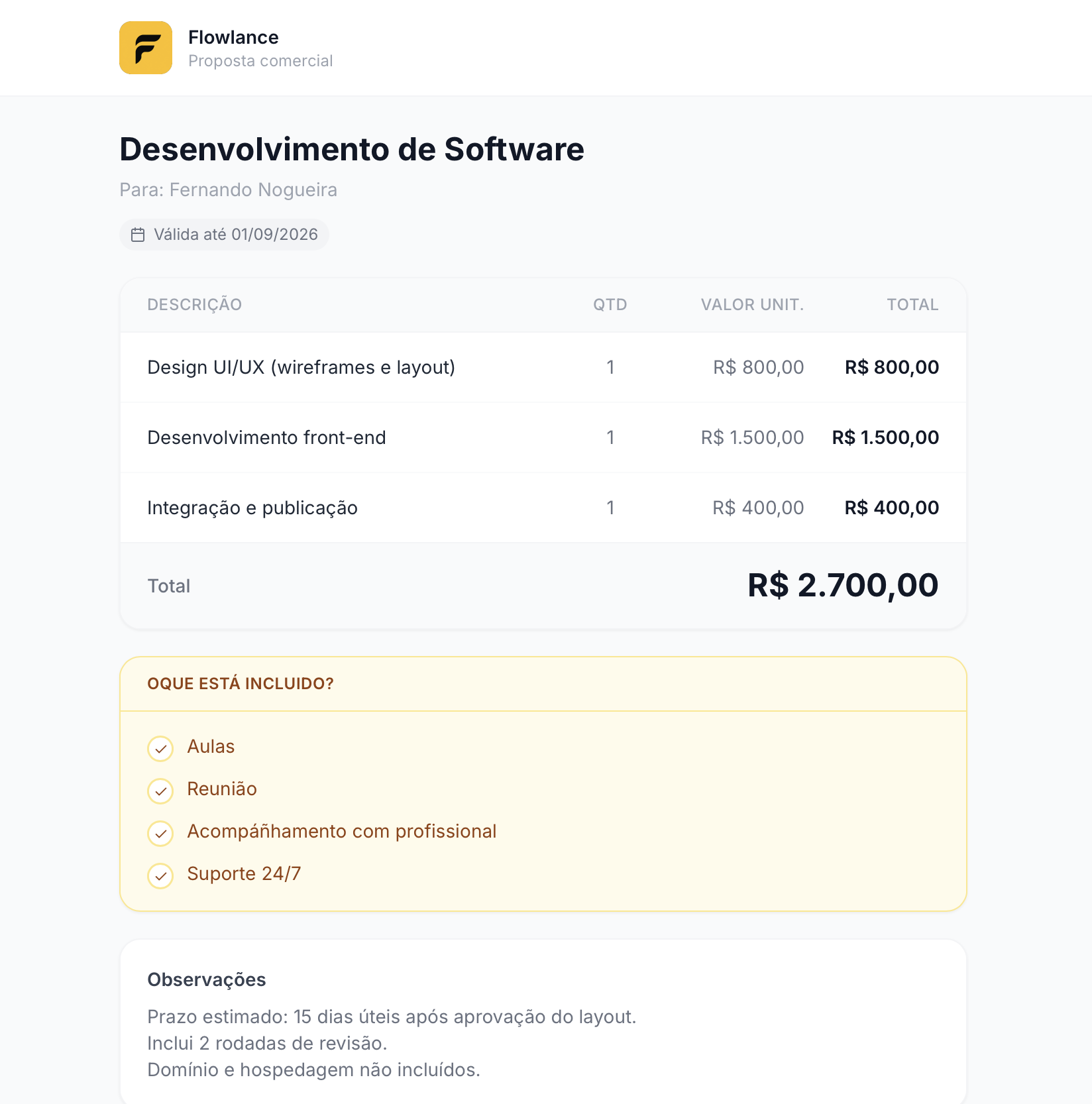The height and width of the screenshot is (1104, 1092).
Task: Select the Desenvolvimento front-end row
Action: point(543,437)
